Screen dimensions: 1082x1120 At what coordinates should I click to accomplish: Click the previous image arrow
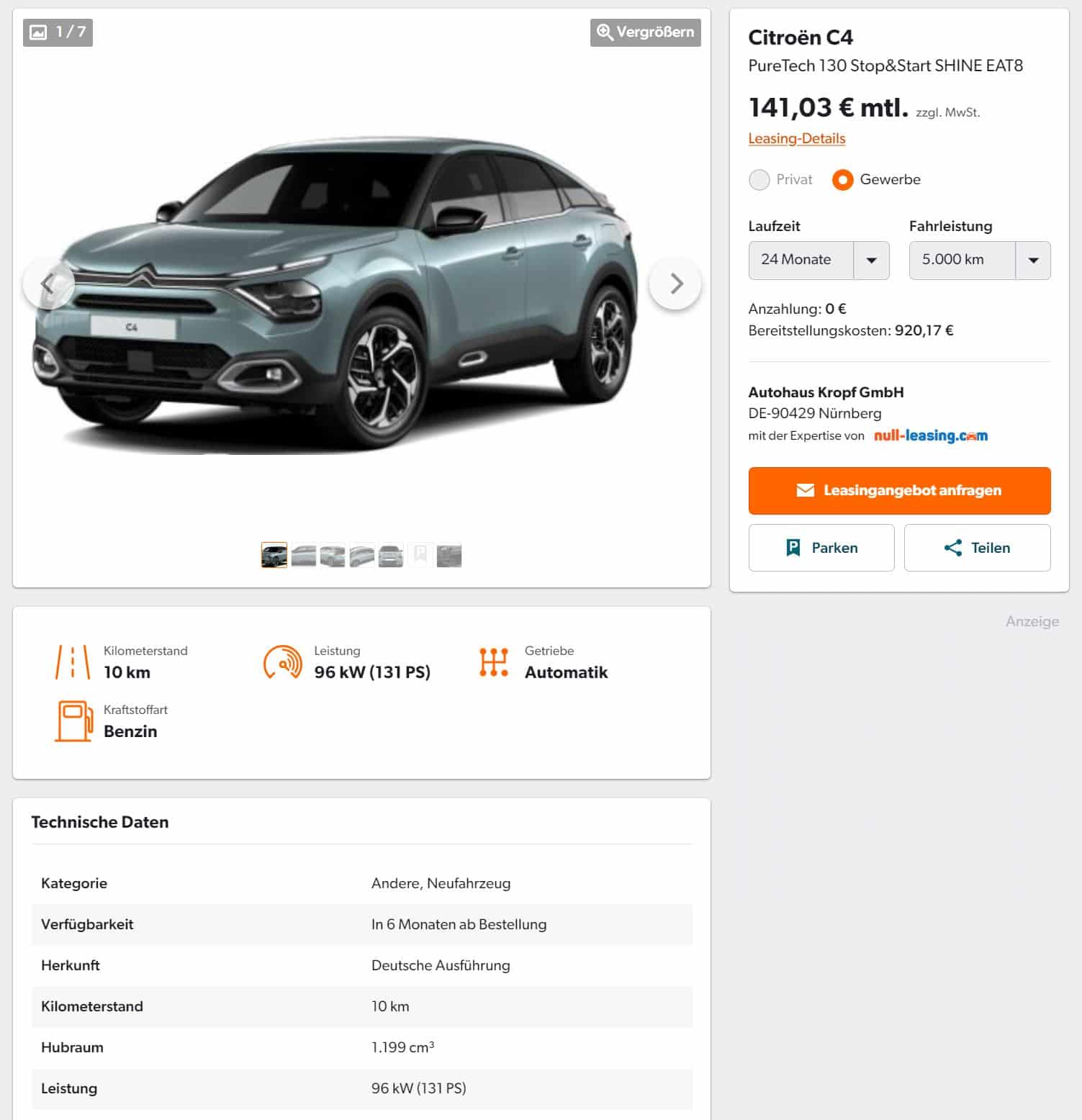point(48,284)
